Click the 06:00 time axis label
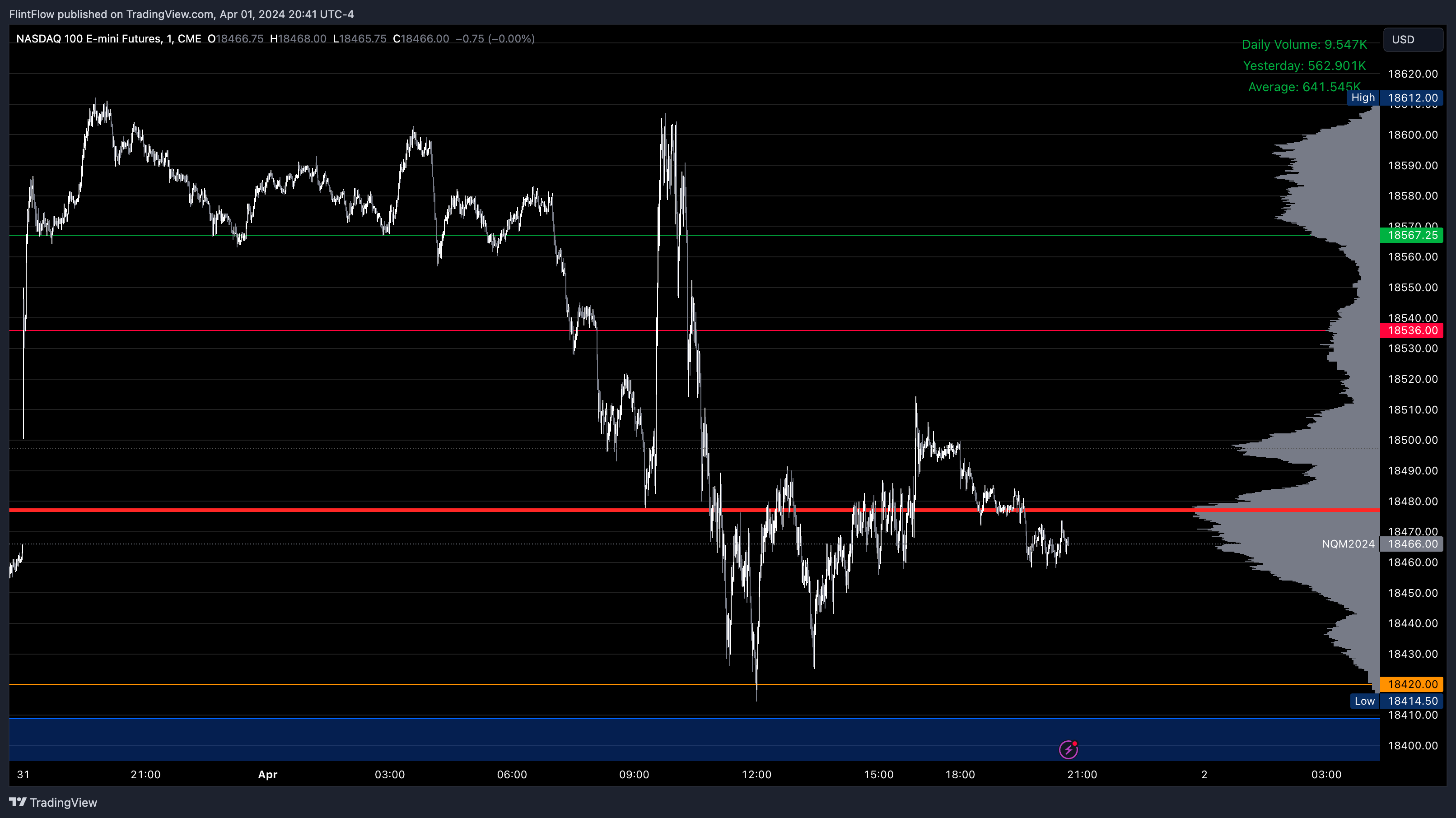Screen dimensions: 1456x818 point(512,775)
